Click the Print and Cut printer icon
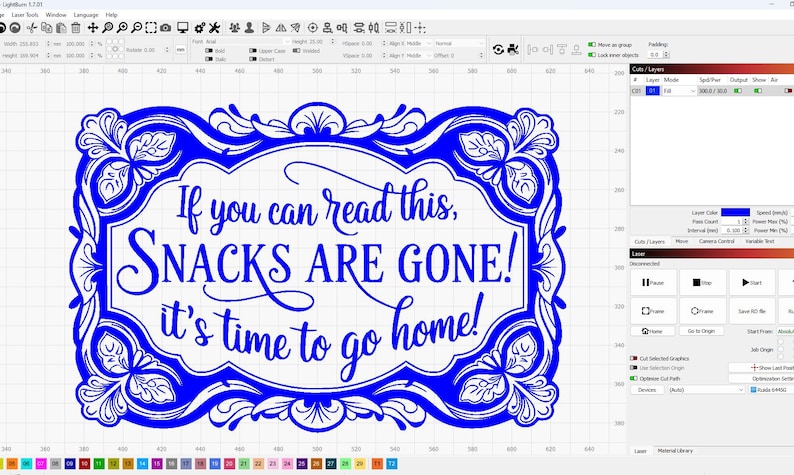794x475 pixels. click(513, 49)
